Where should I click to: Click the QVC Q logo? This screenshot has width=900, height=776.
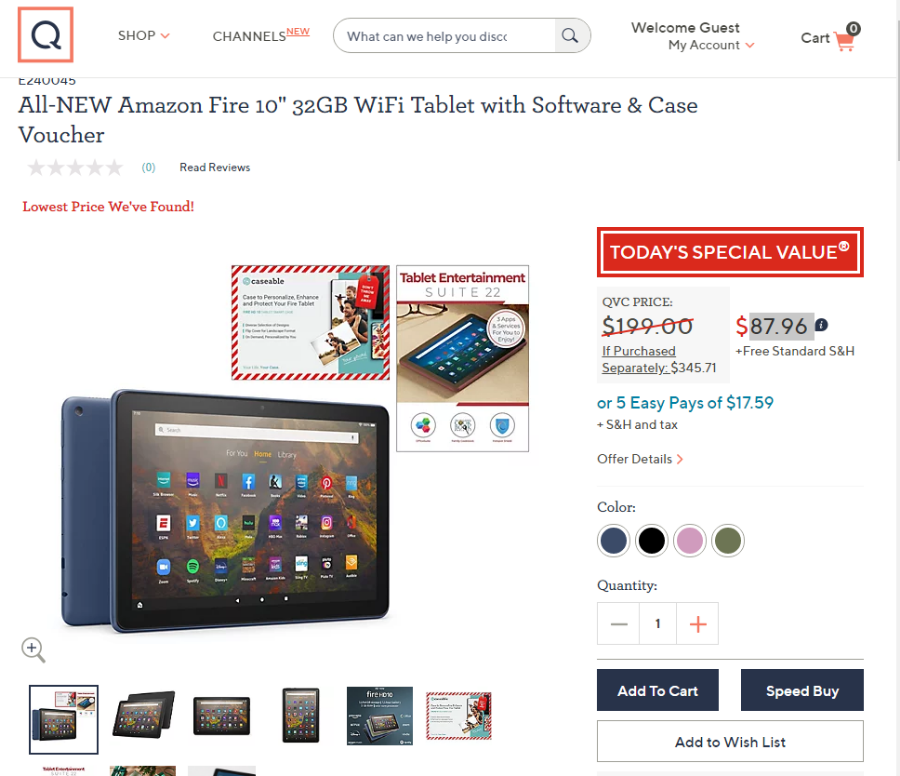45,35
